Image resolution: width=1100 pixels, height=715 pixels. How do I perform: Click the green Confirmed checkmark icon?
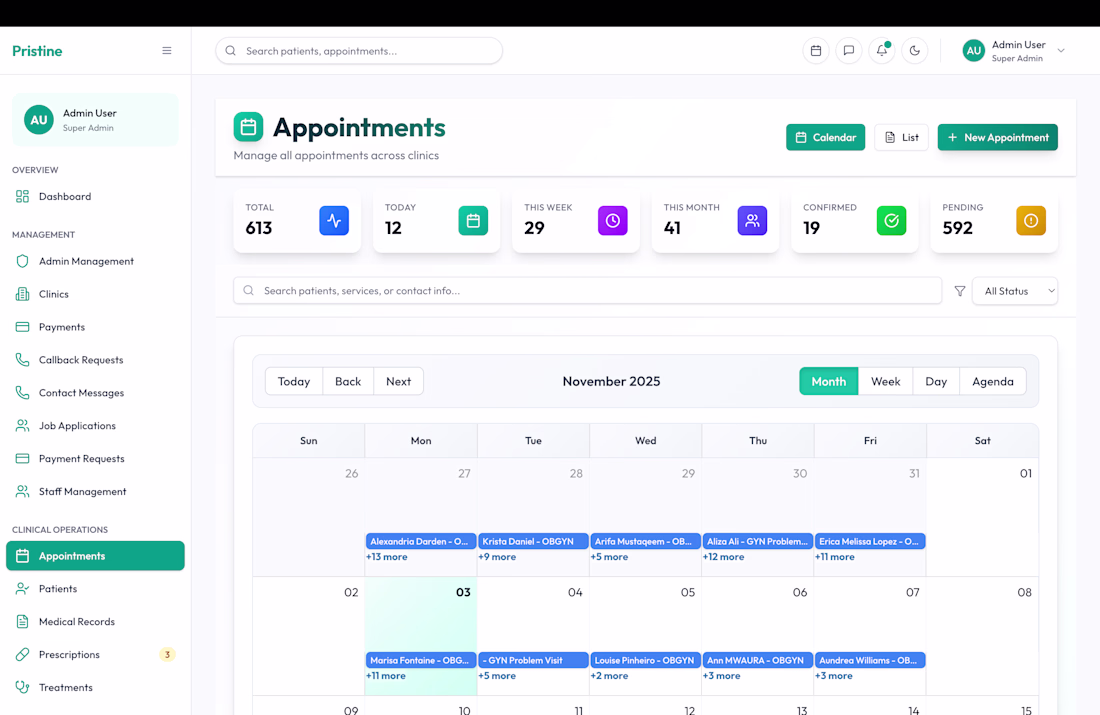tap(892, 220)
